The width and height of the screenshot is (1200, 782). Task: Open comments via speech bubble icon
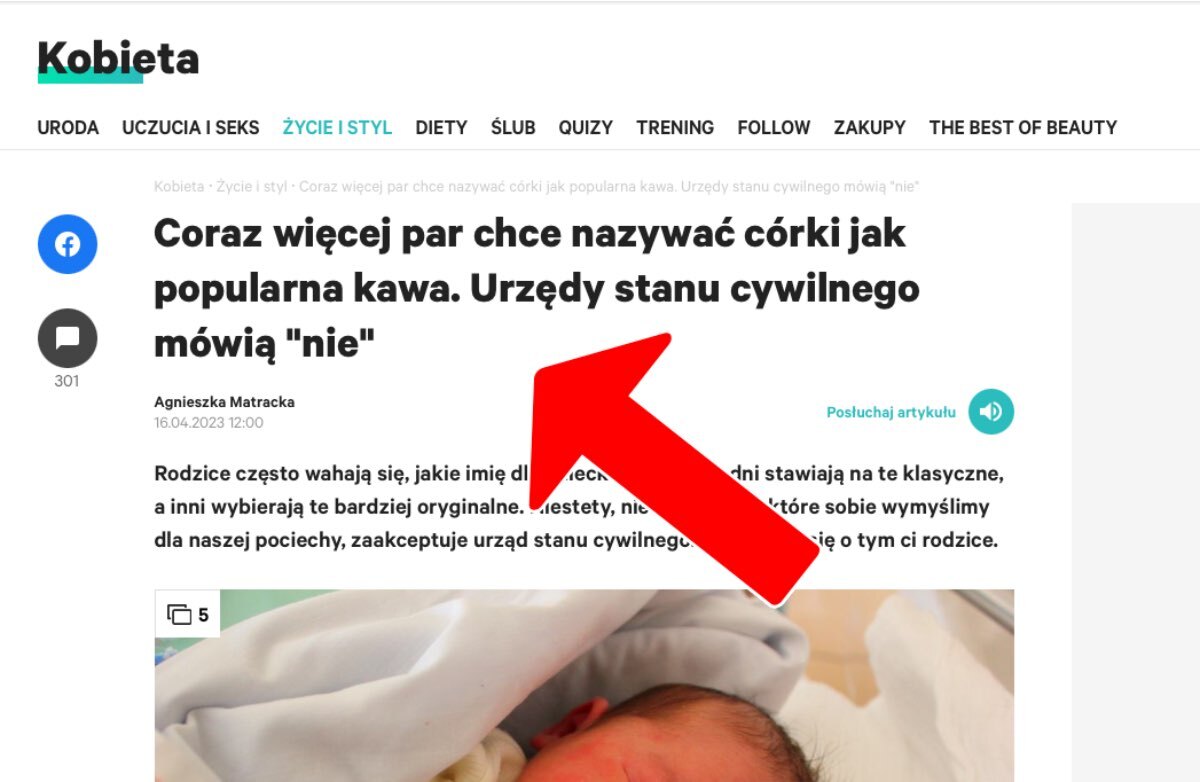point(67,338)
